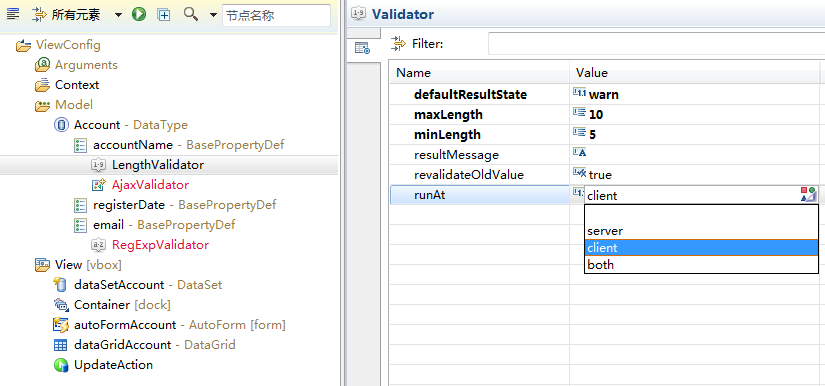
Task: Click the dataSetAccount DataSet icon
Action: tap(61, 285)
